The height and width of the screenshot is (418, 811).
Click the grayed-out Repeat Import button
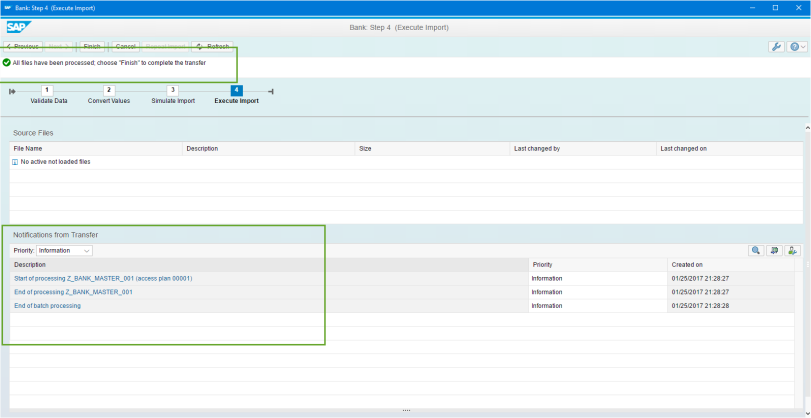165,47
